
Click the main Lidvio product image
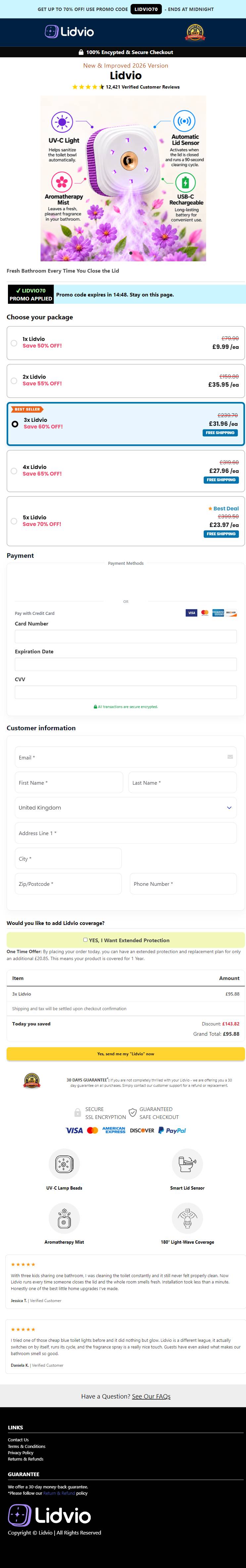tap(123, 178)
